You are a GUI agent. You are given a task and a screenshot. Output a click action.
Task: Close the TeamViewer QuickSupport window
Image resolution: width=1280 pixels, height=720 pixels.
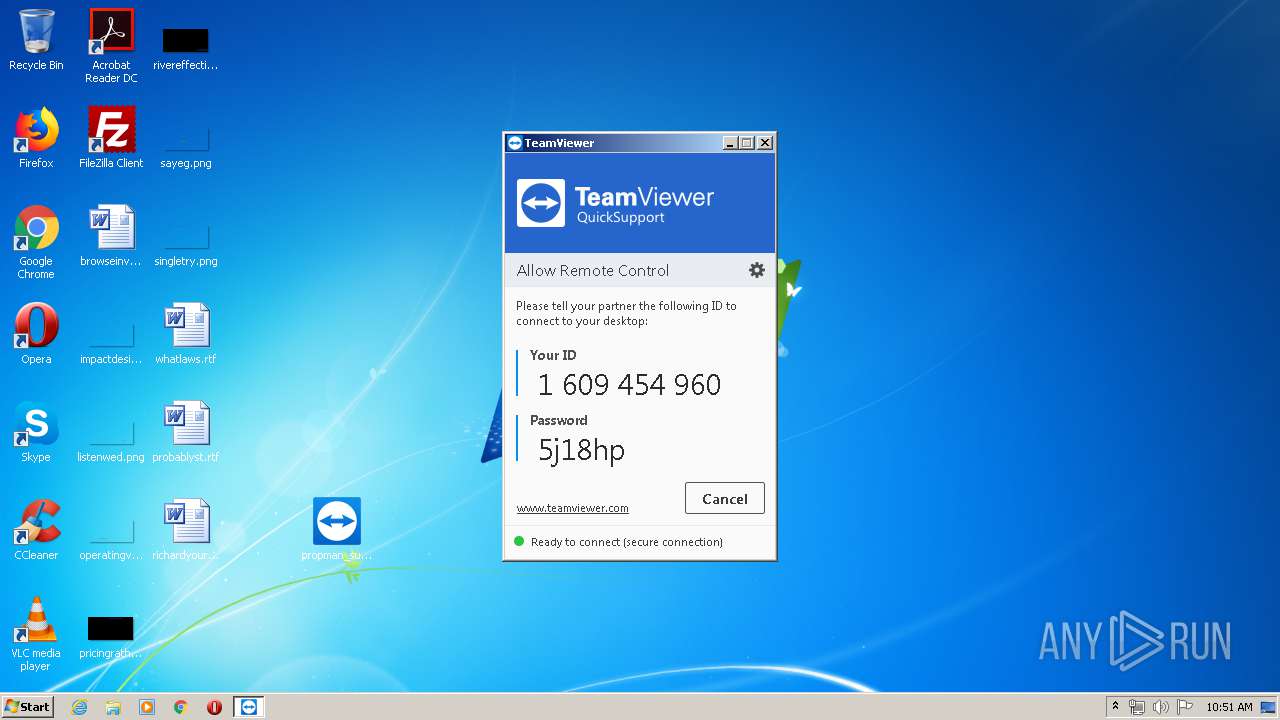765,143
